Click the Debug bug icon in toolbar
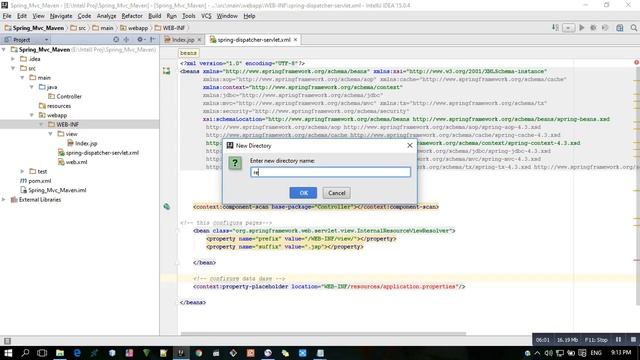Viewport: 640px width, 360px height. pyautogui.click(x=593, y=27)
